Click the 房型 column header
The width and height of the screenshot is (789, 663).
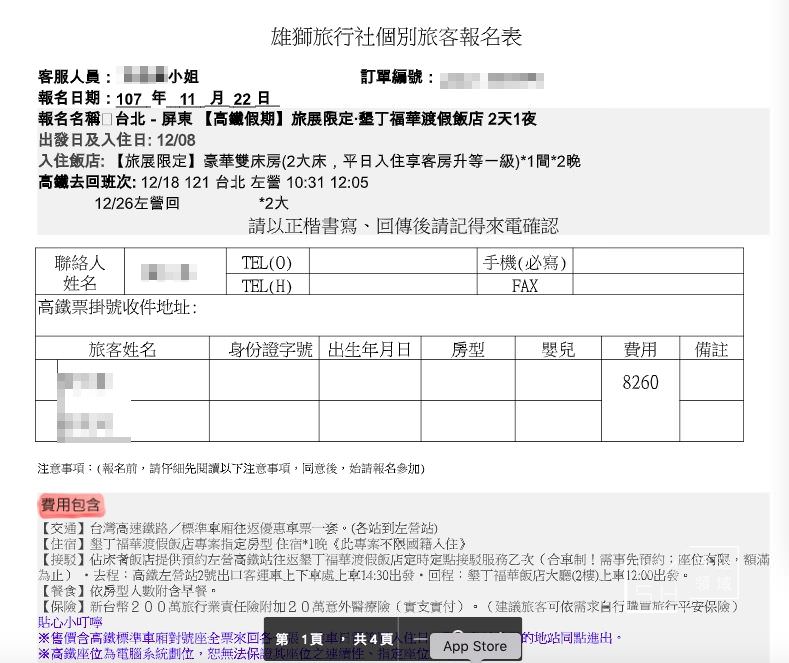tap(467, 349)
